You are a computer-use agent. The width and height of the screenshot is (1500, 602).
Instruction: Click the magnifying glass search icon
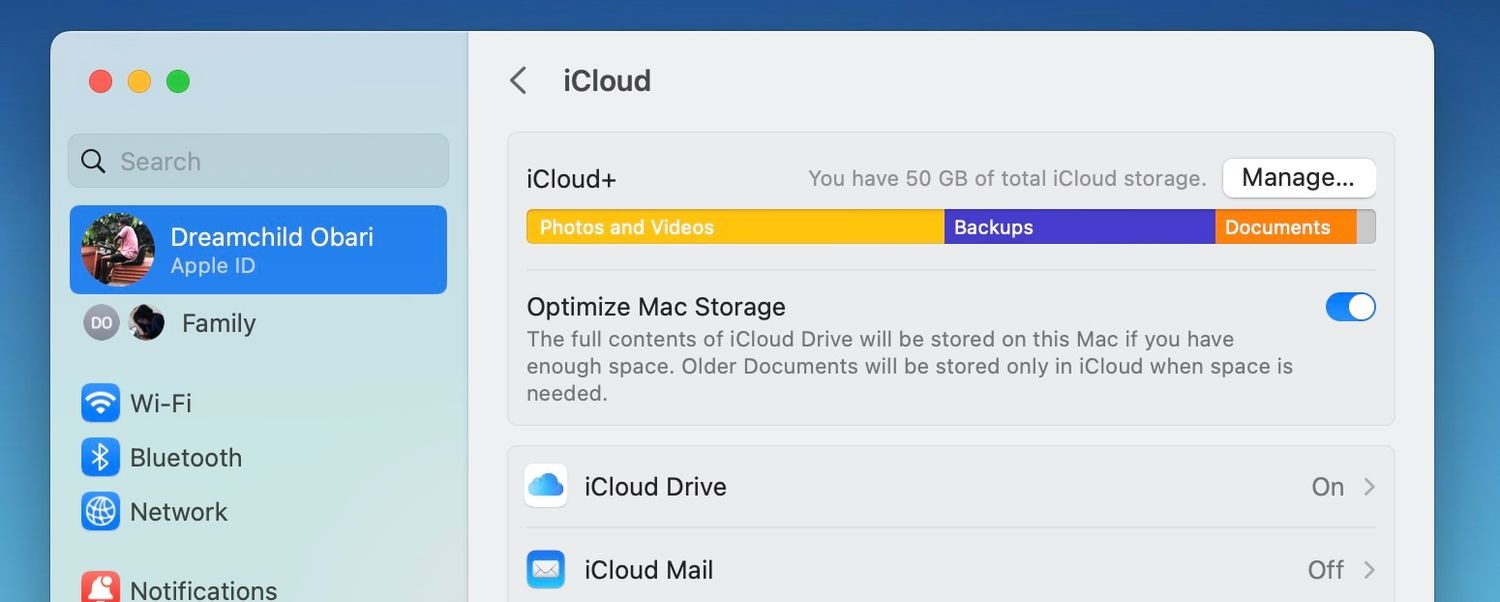[x=93, y=161]
